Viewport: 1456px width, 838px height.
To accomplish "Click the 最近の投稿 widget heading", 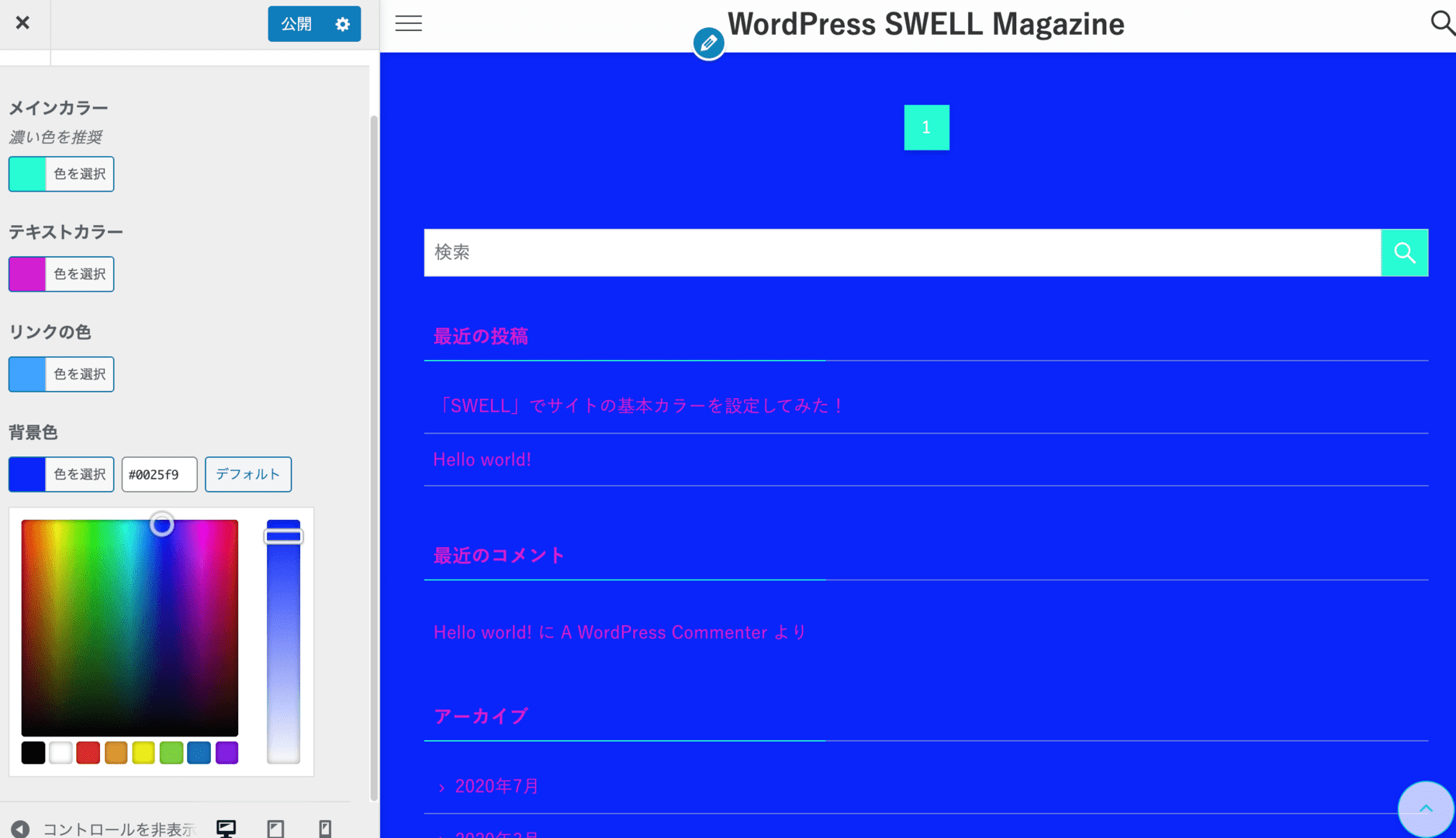I will [x=480, y=336].
